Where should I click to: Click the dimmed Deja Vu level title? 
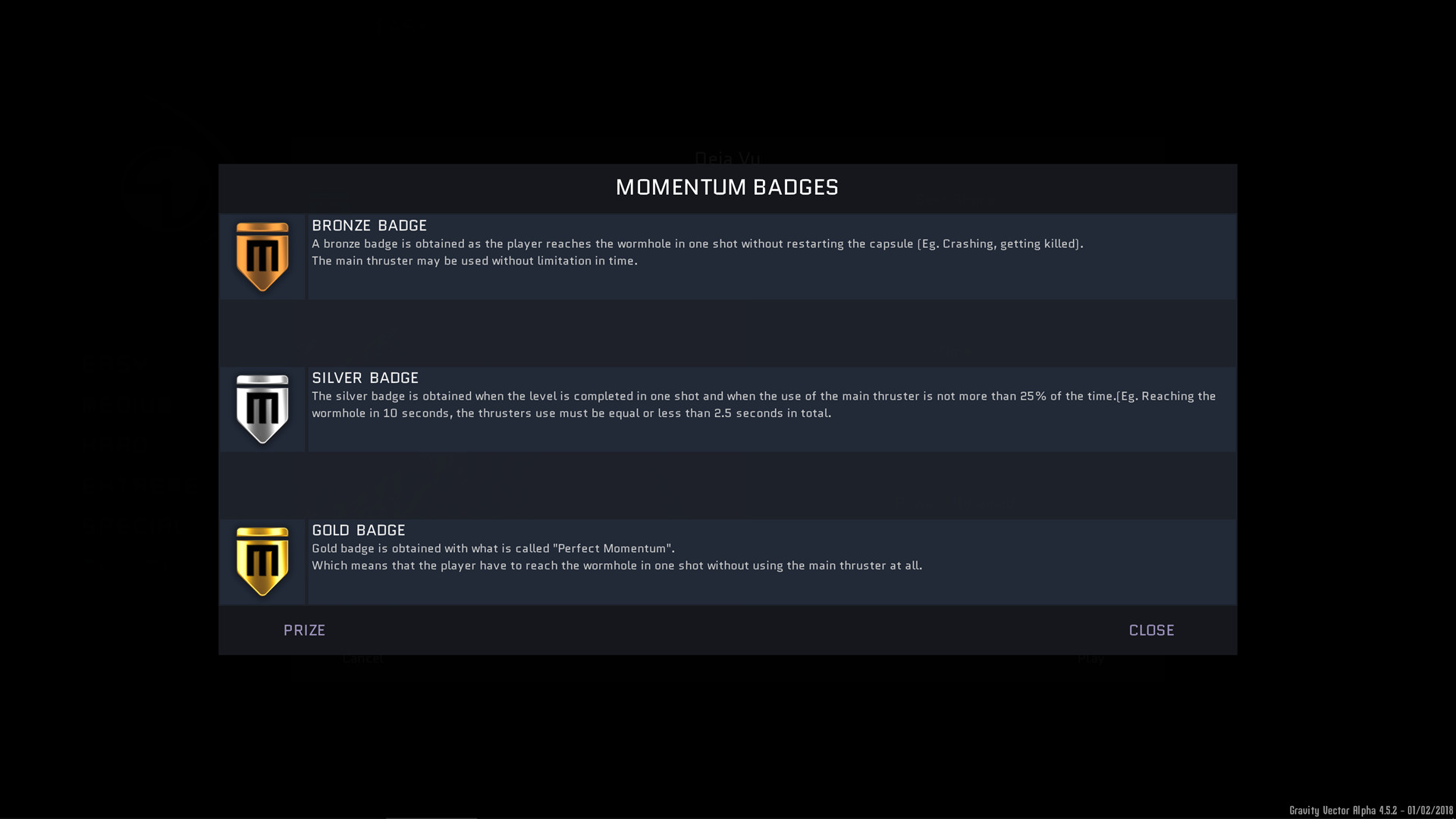tap(727, 157)
